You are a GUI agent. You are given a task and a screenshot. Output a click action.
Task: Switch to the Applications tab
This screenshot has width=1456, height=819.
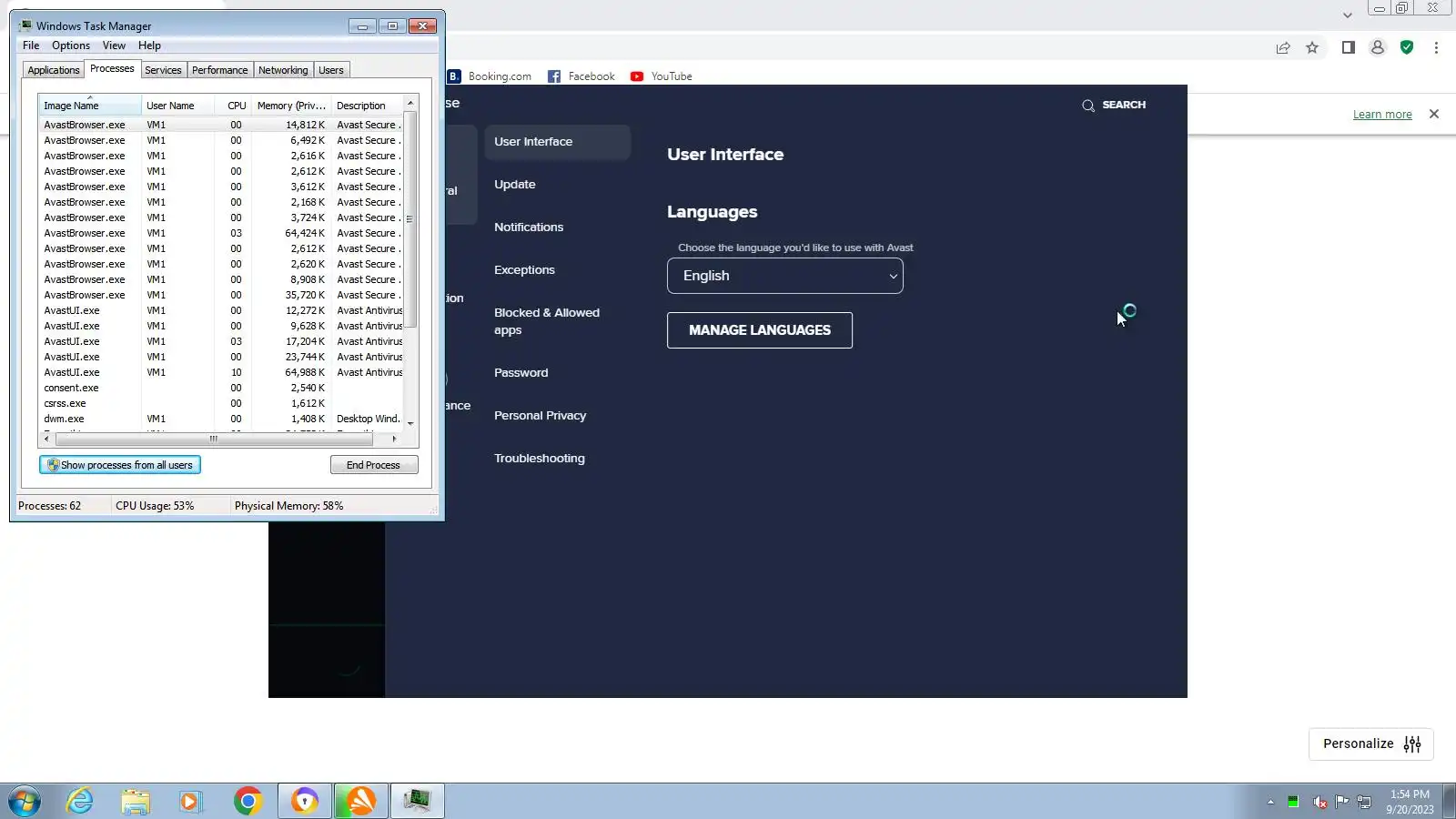[54, 70]
